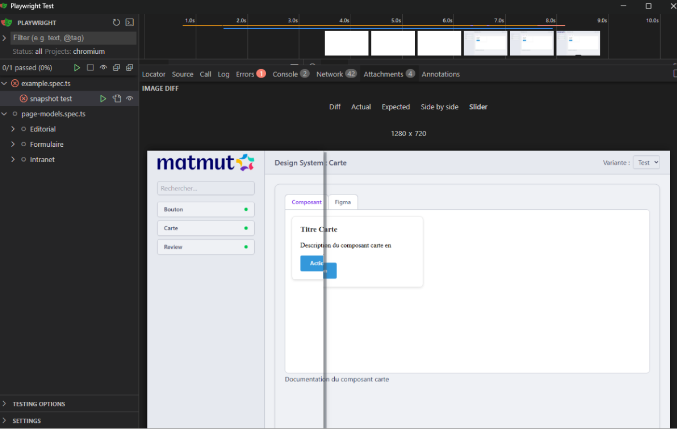Toggle watch all eye icon
677x429 pixels.
(x=103, y=67)
